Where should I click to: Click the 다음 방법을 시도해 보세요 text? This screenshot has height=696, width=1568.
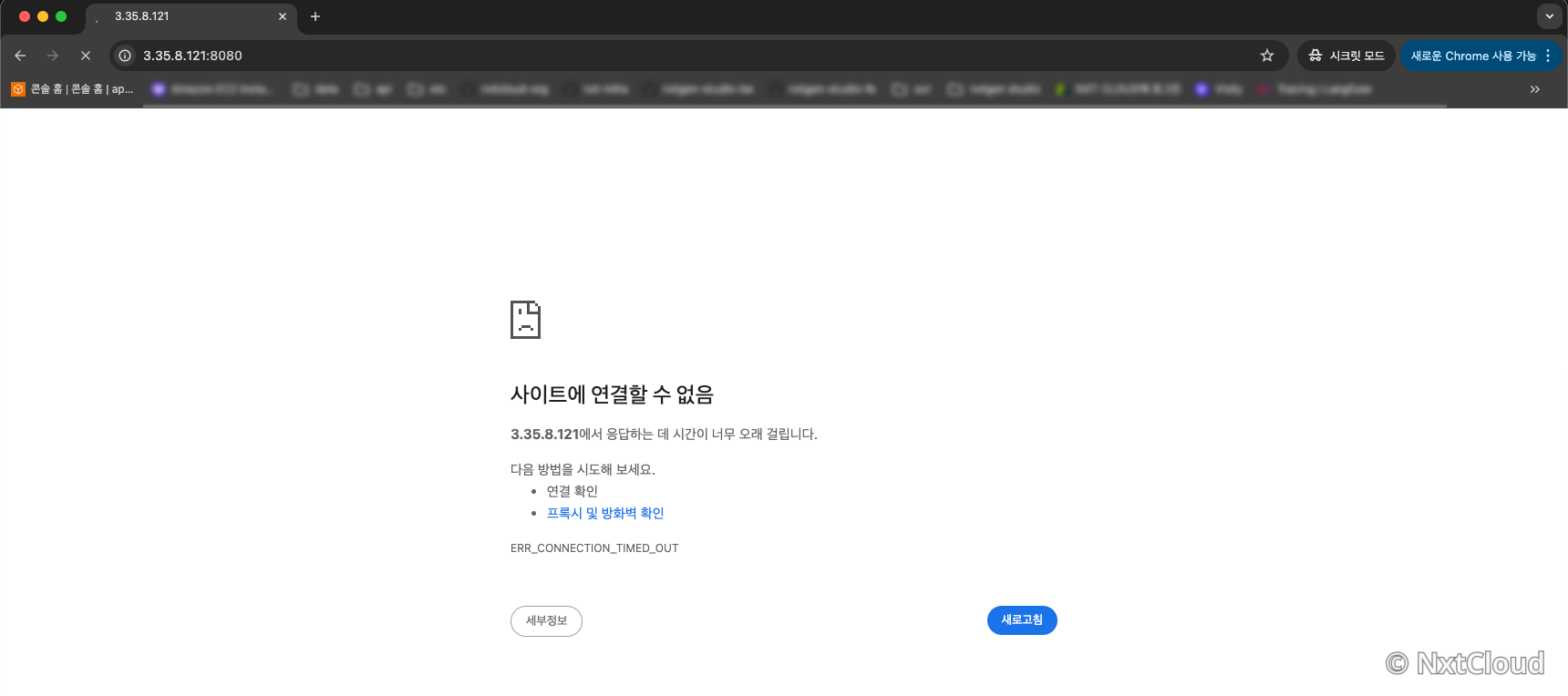coord(583,469)
